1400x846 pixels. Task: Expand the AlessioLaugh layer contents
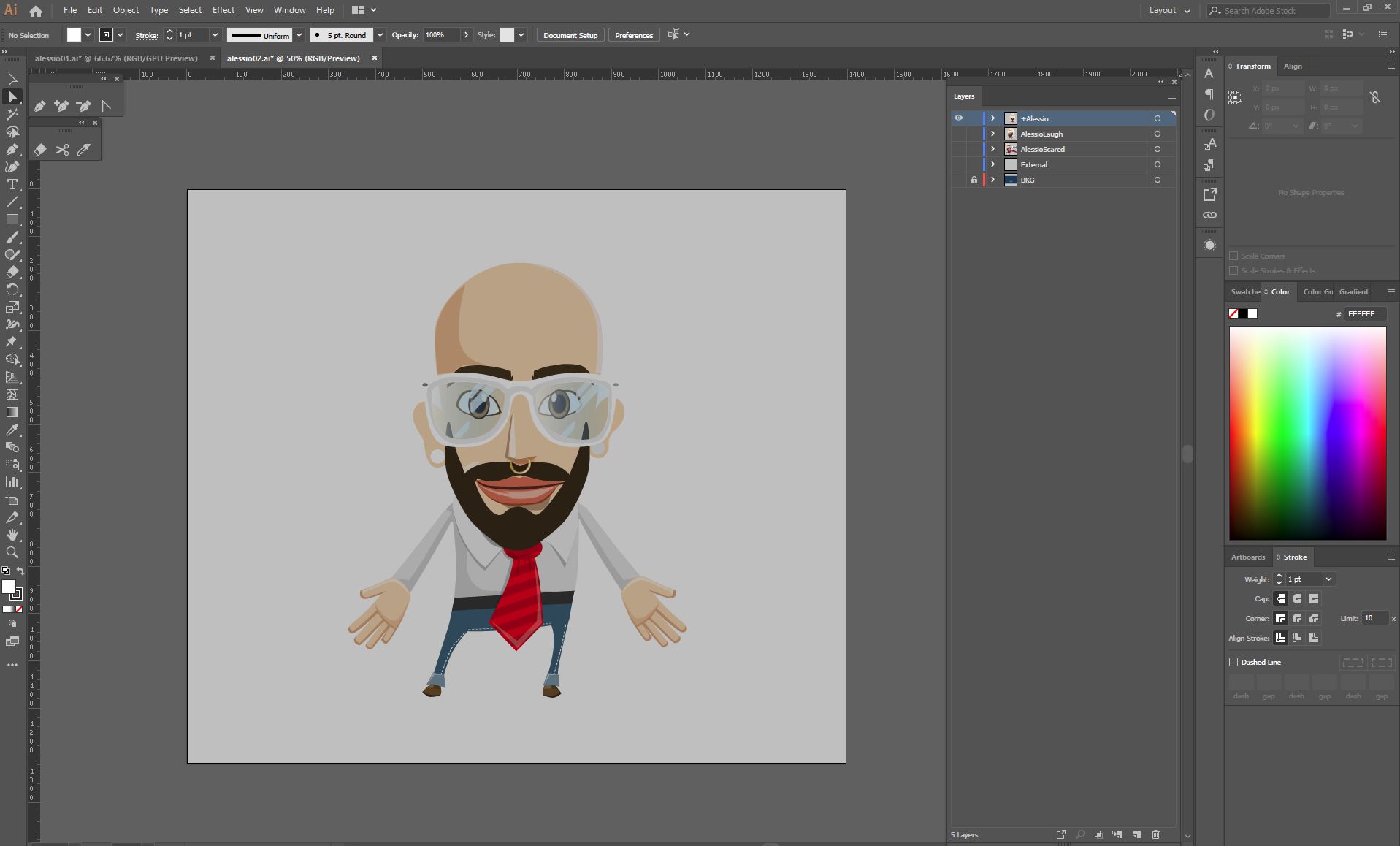coord(992,134)
